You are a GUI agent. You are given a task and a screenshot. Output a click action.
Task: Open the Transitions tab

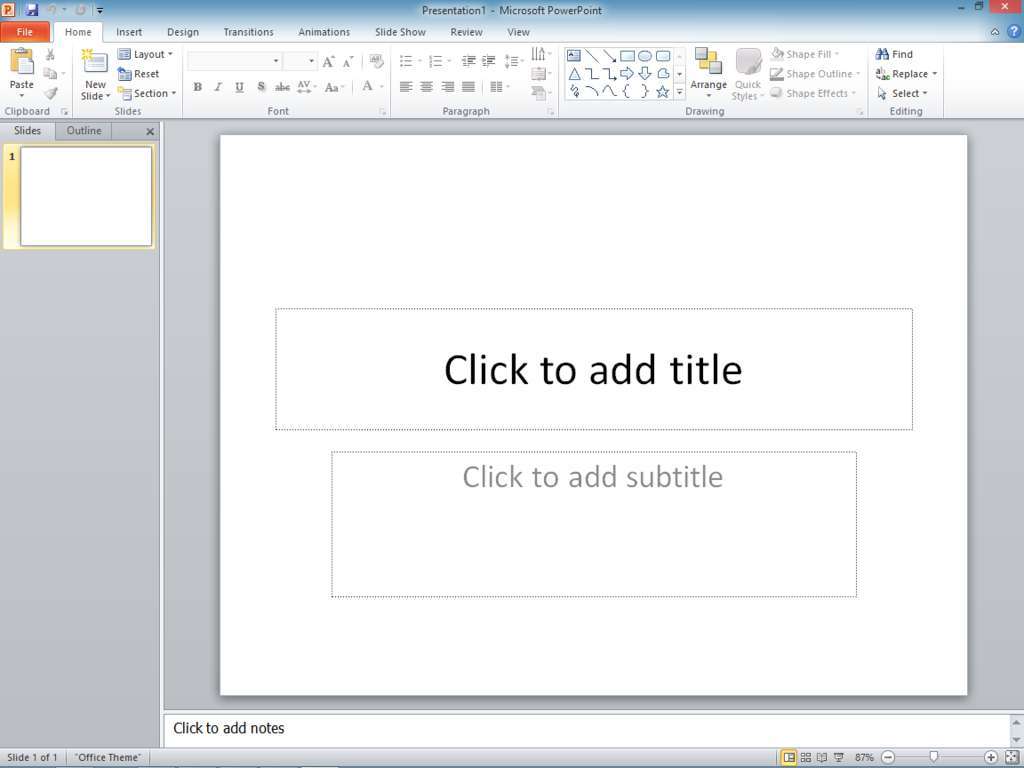(x=248, y=32)
